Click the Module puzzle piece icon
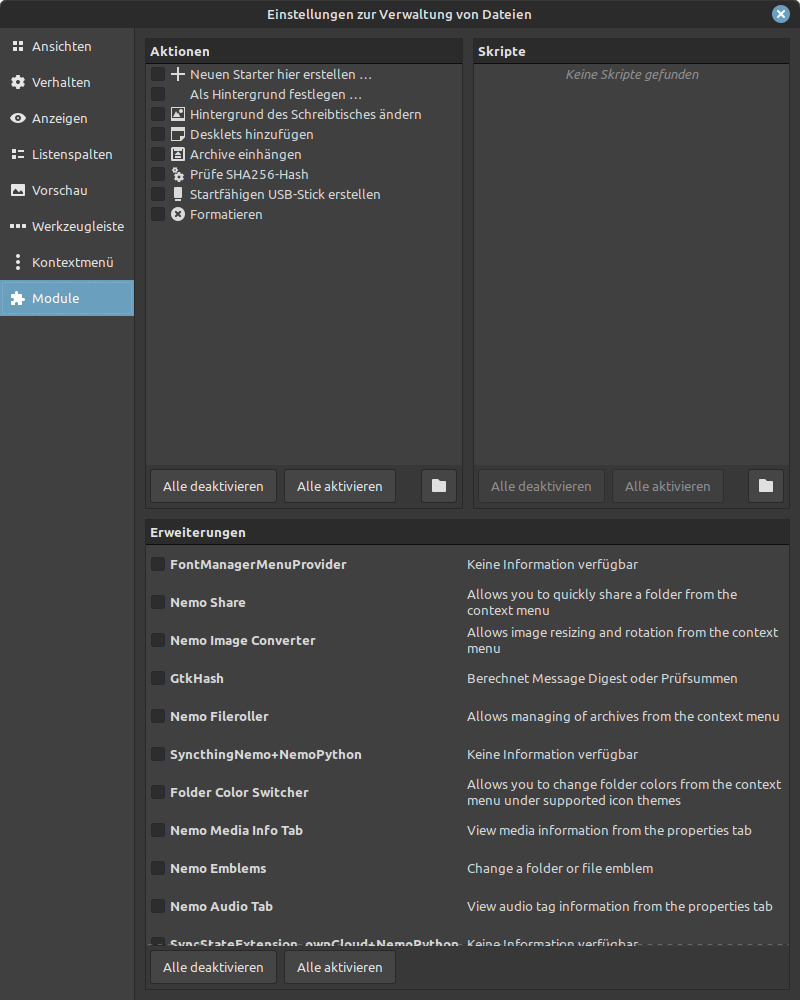800x1000 pixels. (x=18, y=298)
